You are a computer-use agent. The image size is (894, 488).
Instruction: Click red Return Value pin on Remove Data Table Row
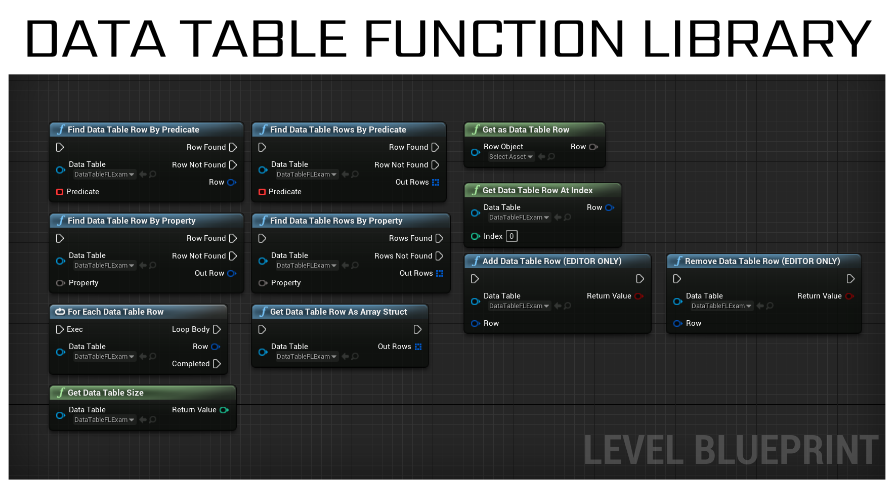(x=850, y=296)
